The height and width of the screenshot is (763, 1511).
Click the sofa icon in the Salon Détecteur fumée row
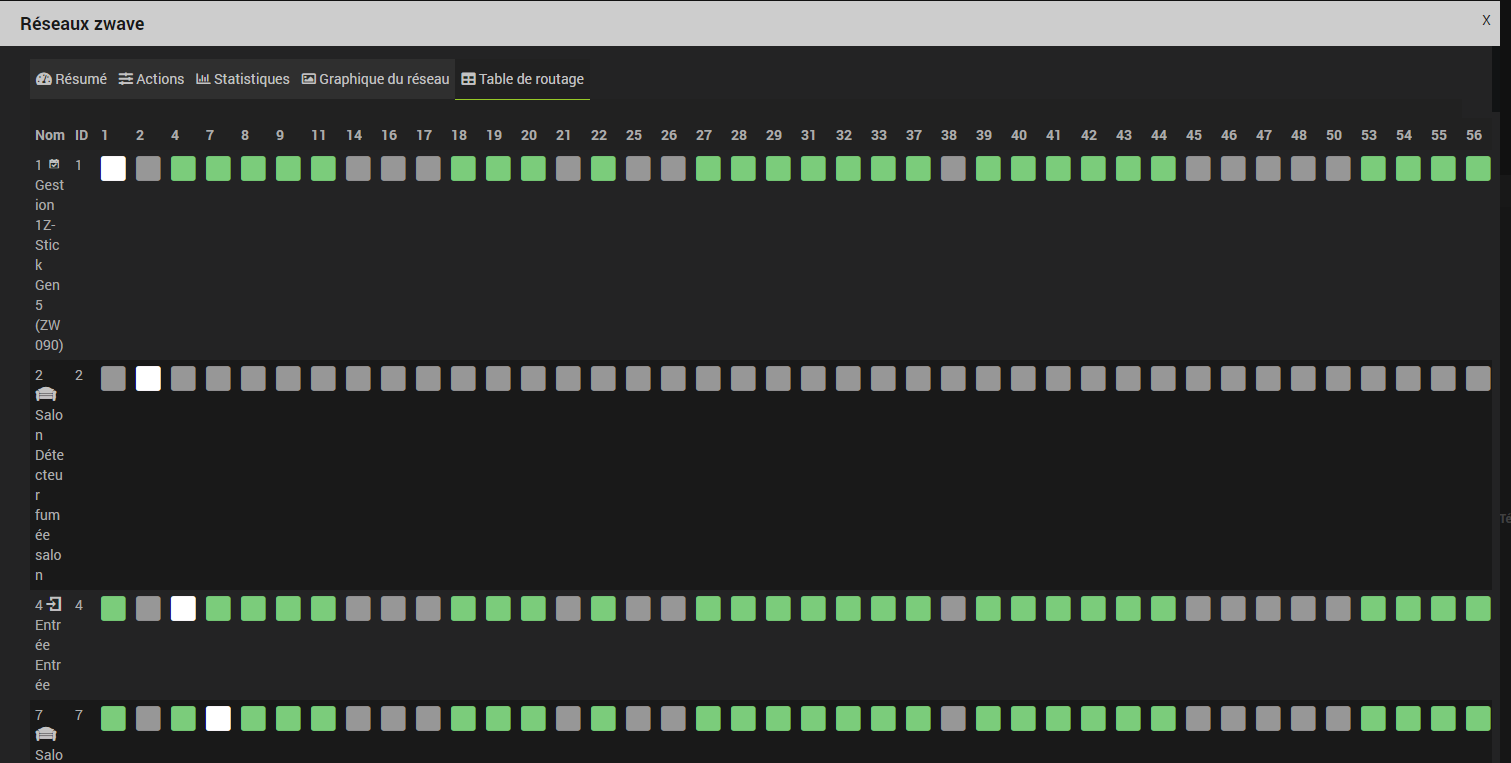(x=46, y=395)
